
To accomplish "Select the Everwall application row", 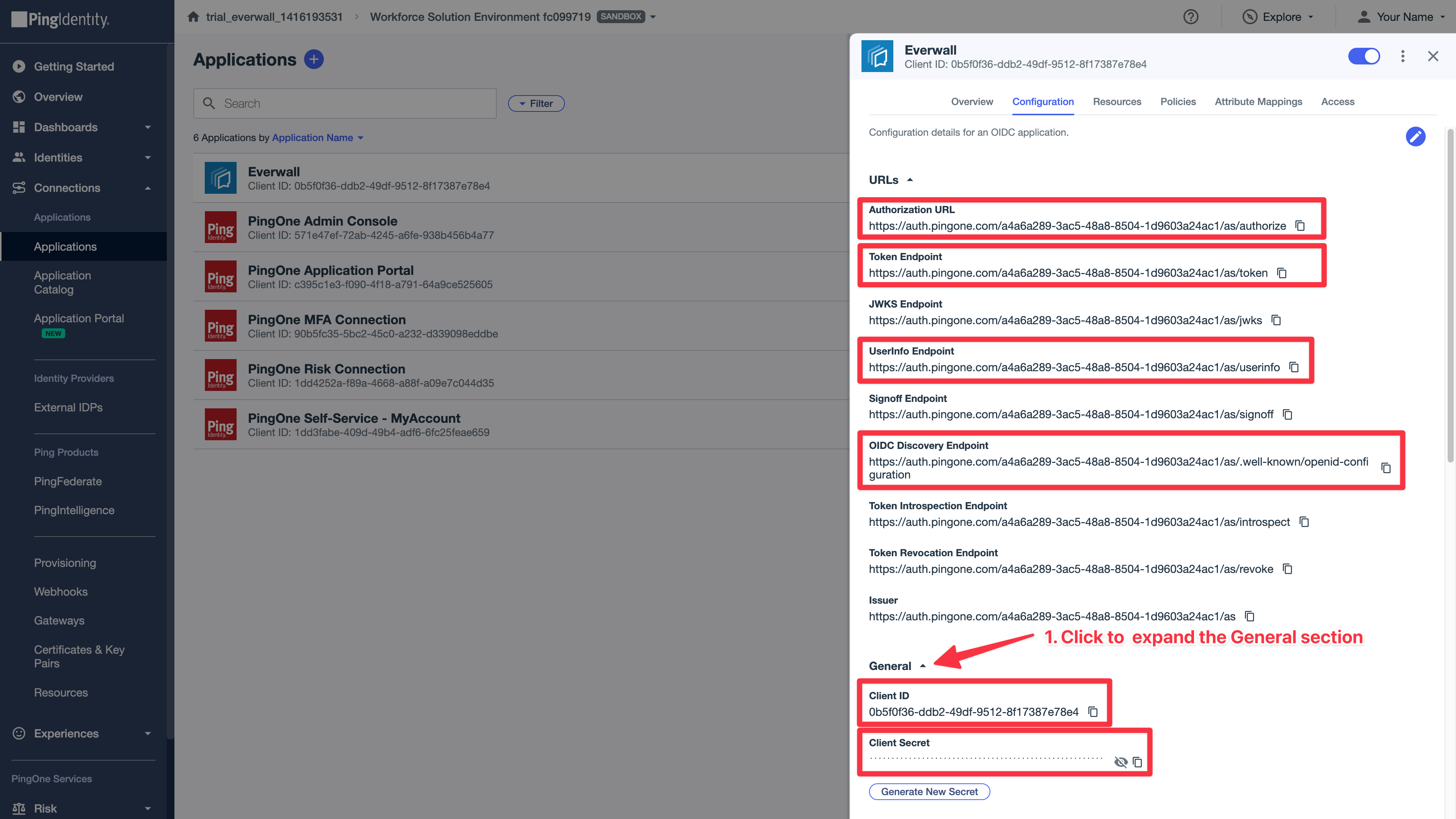I will coord(521,178).
